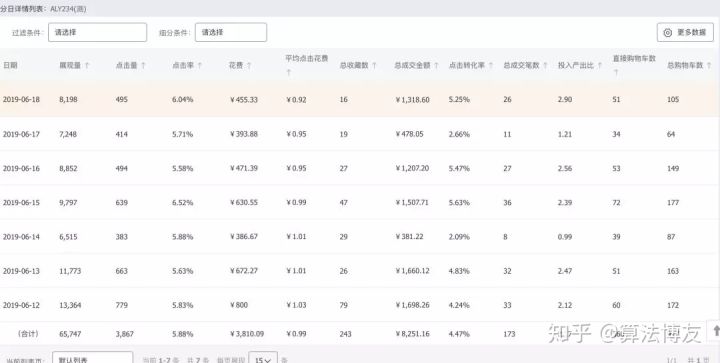Image resolution: width=720 pixels, height=363 pixels.
Task: Click conversion rate 5.25%
Action: 459,100
